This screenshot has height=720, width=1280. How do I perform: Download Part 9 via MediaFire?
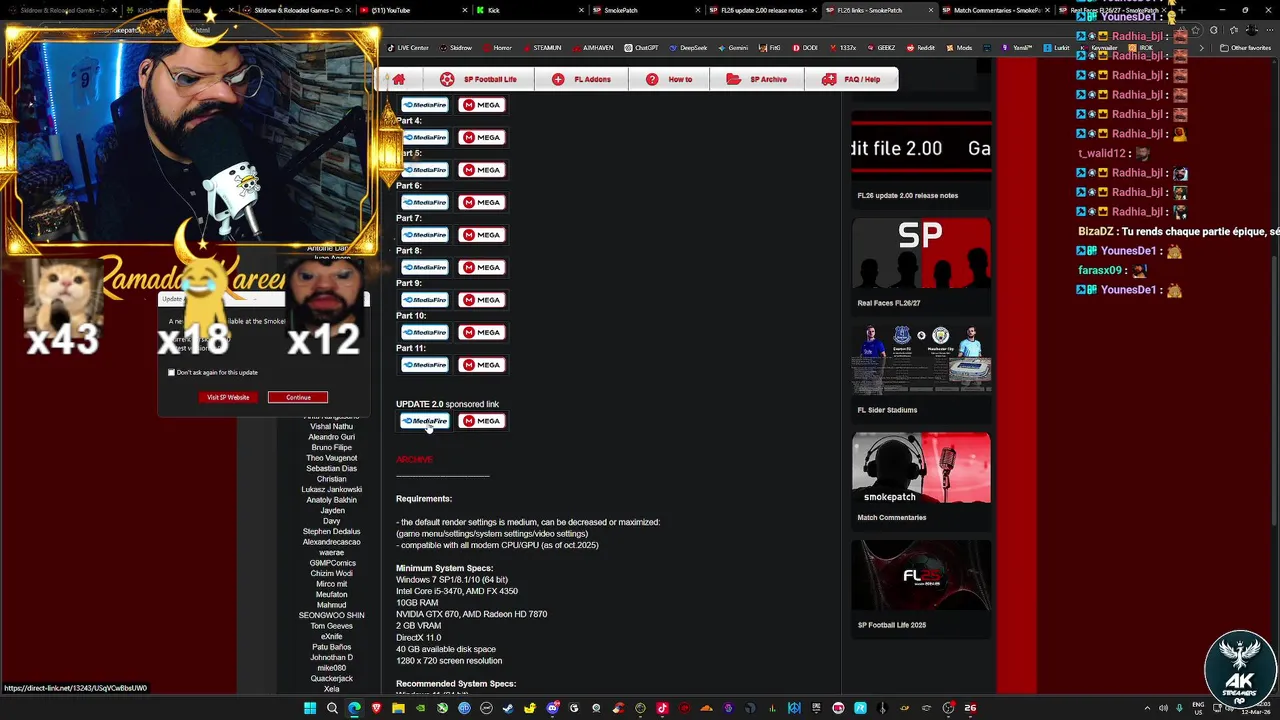425,299
